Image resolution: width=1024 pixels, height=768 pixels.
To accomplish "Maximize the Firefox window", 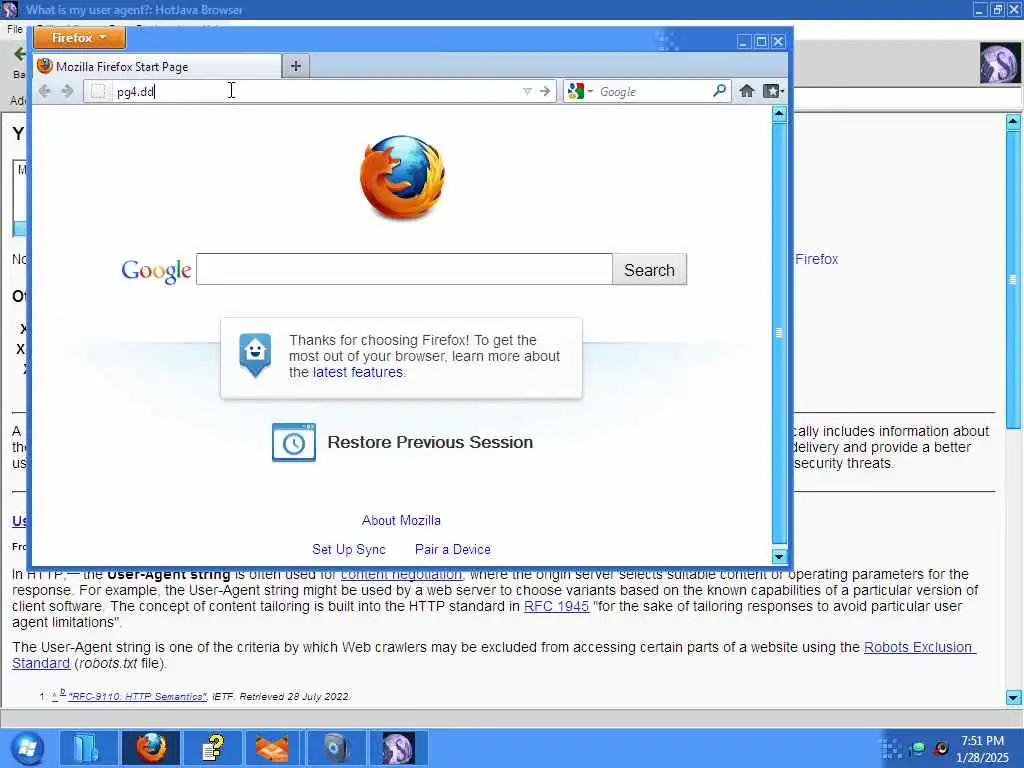I will point(761,41).
